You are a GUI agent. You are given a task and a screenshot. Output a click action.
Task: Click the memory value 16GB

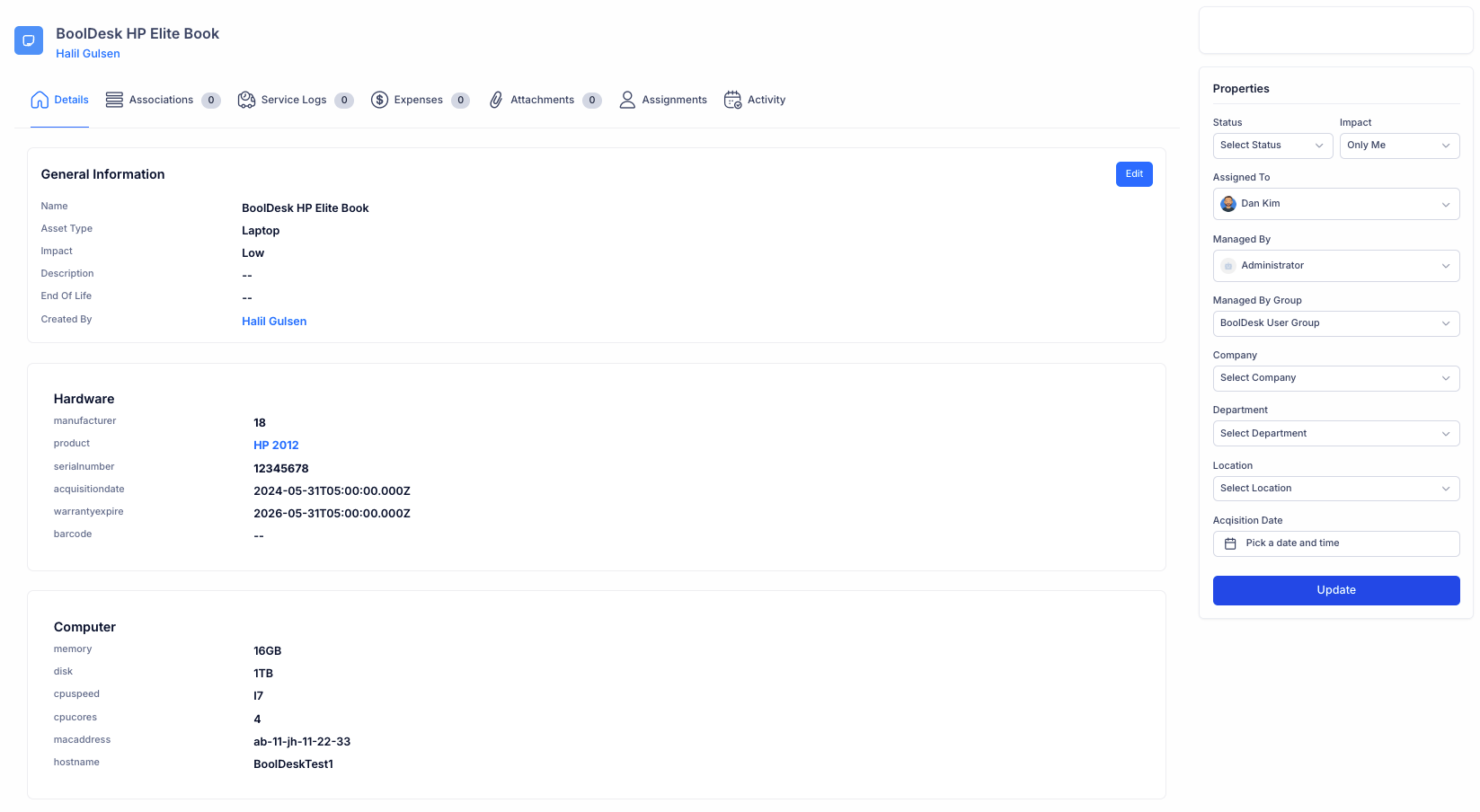click(268, 651)
